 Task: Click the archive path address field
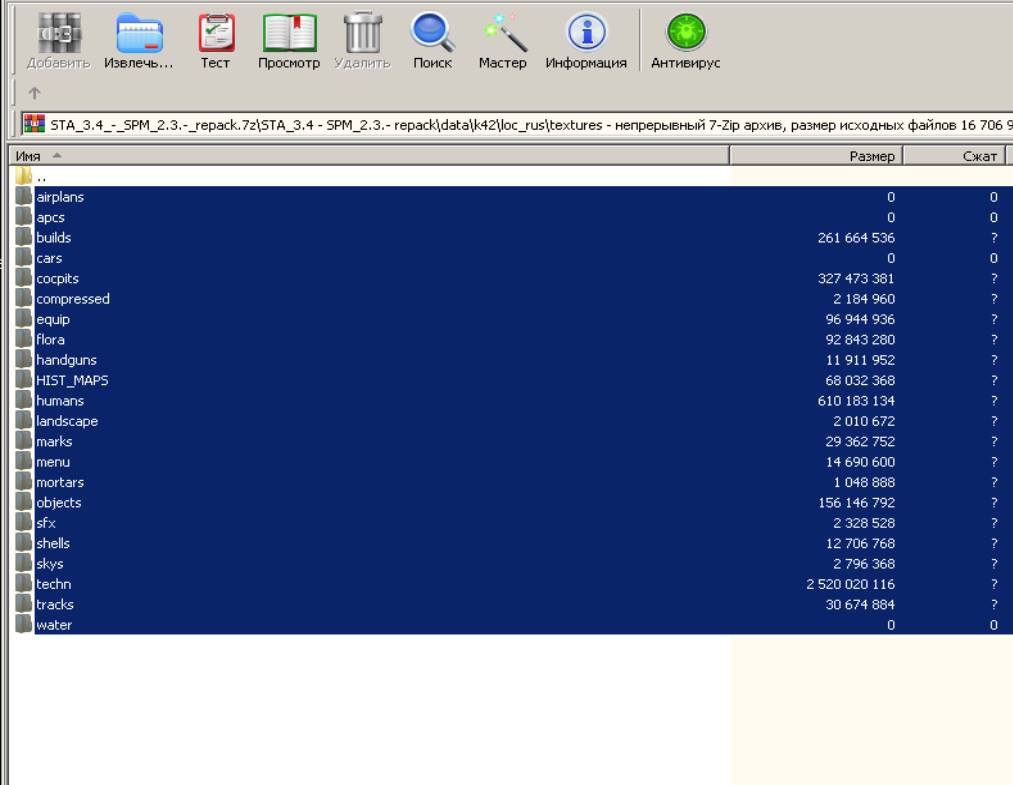click(517, 124)
